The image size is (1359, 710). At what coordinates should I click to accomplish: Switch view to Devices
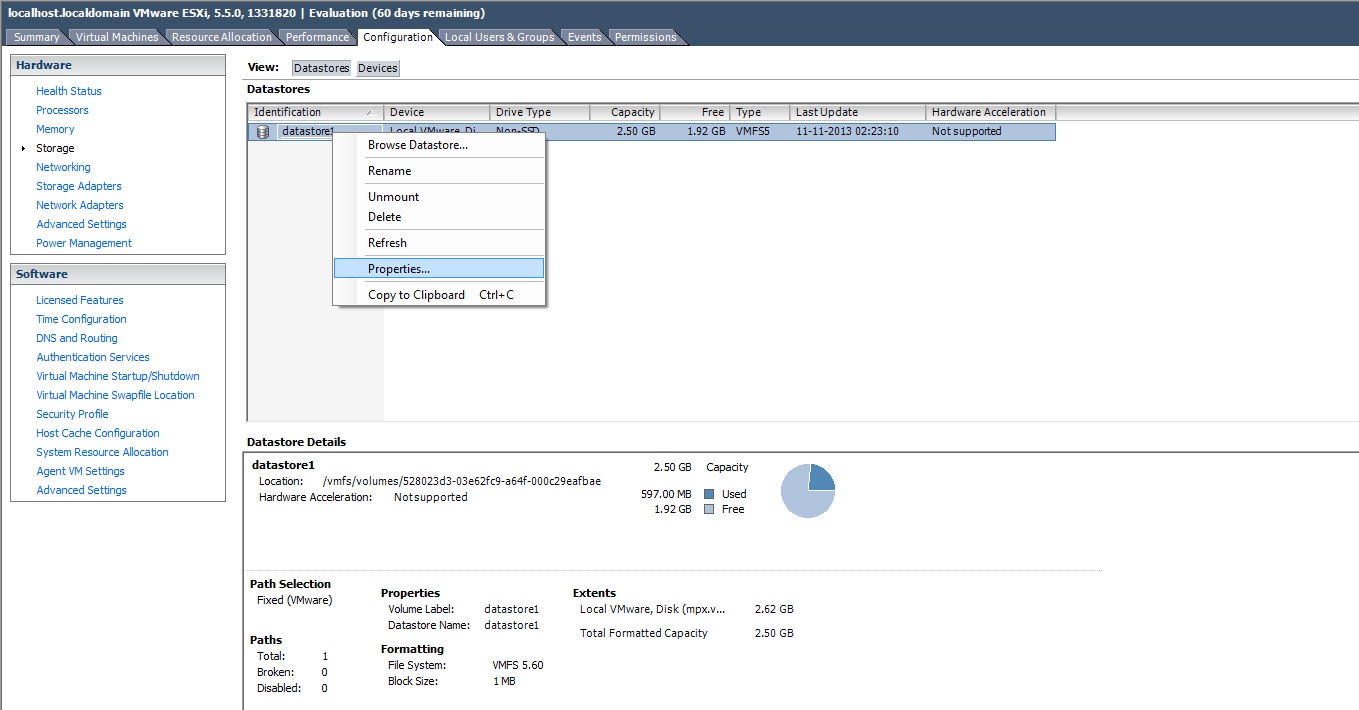378,68
